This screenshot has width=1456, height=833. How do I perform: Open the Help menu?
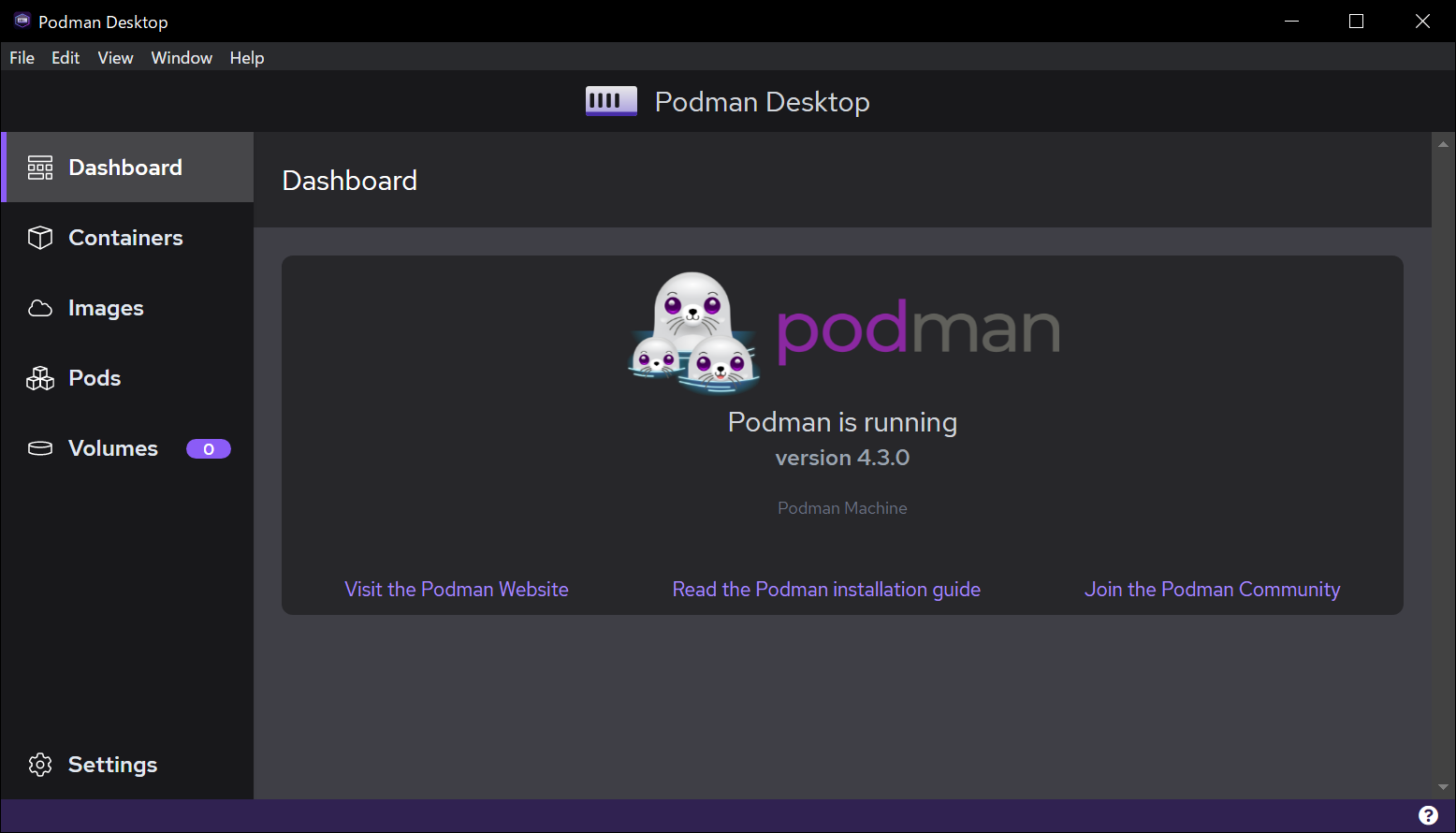247,58
